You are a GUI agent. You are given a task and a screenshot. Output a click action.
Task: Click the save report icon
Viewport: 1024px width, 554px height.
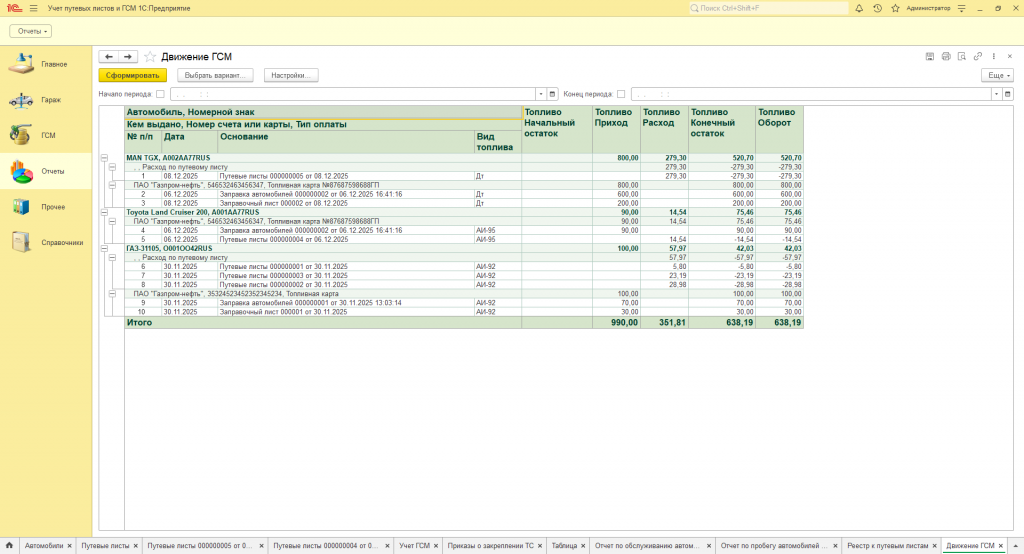[930, 56]
